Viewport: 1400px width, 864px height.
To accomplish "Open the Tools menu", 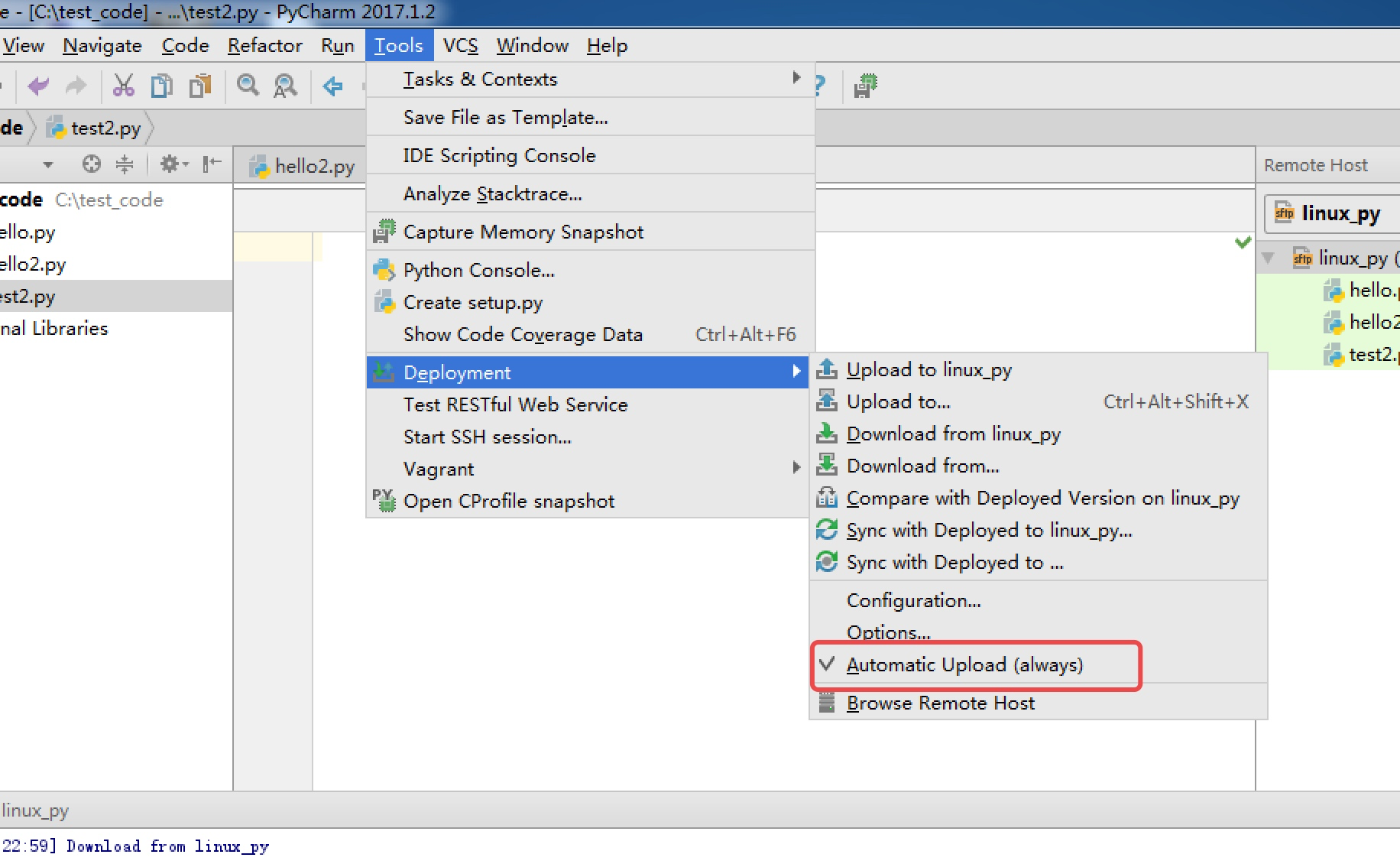I will 399,46.
